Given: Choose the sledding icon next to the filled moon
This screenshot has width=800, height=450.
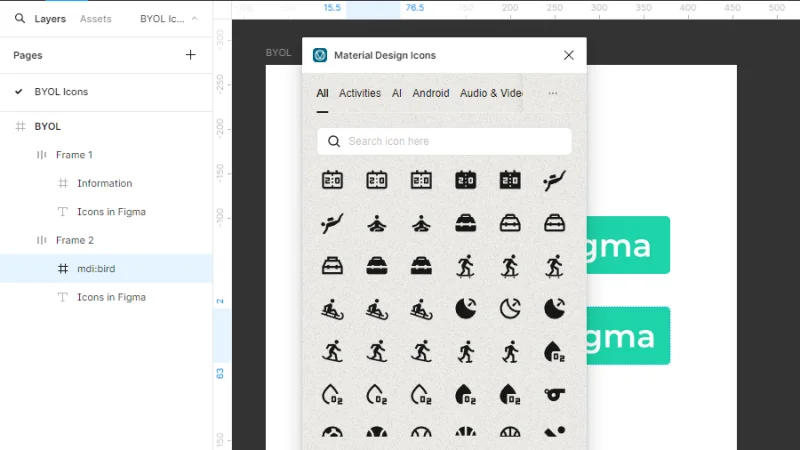Looking at the screenshot, I should click(421, 309).
